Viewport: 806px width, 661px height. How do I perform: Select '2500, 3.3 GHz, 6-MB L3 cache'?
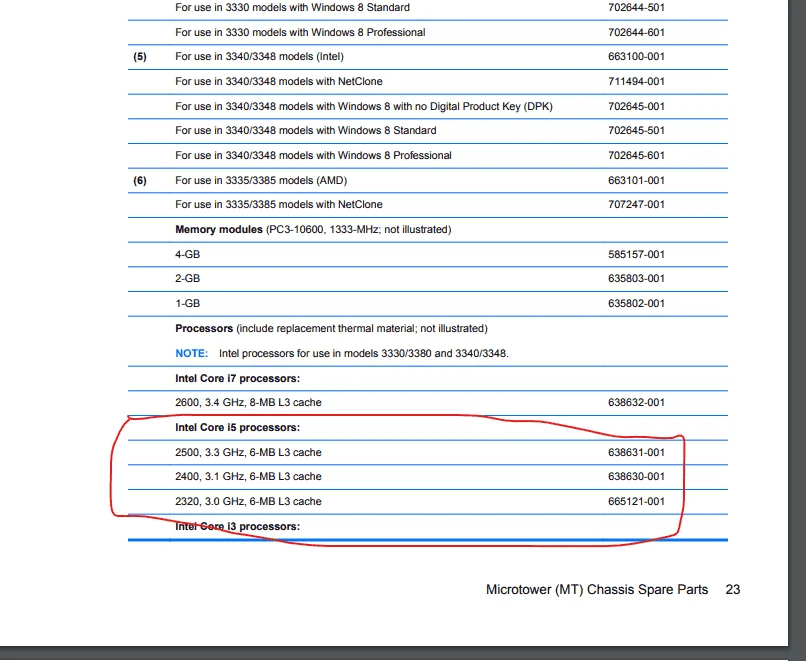(x=248, y=452)
